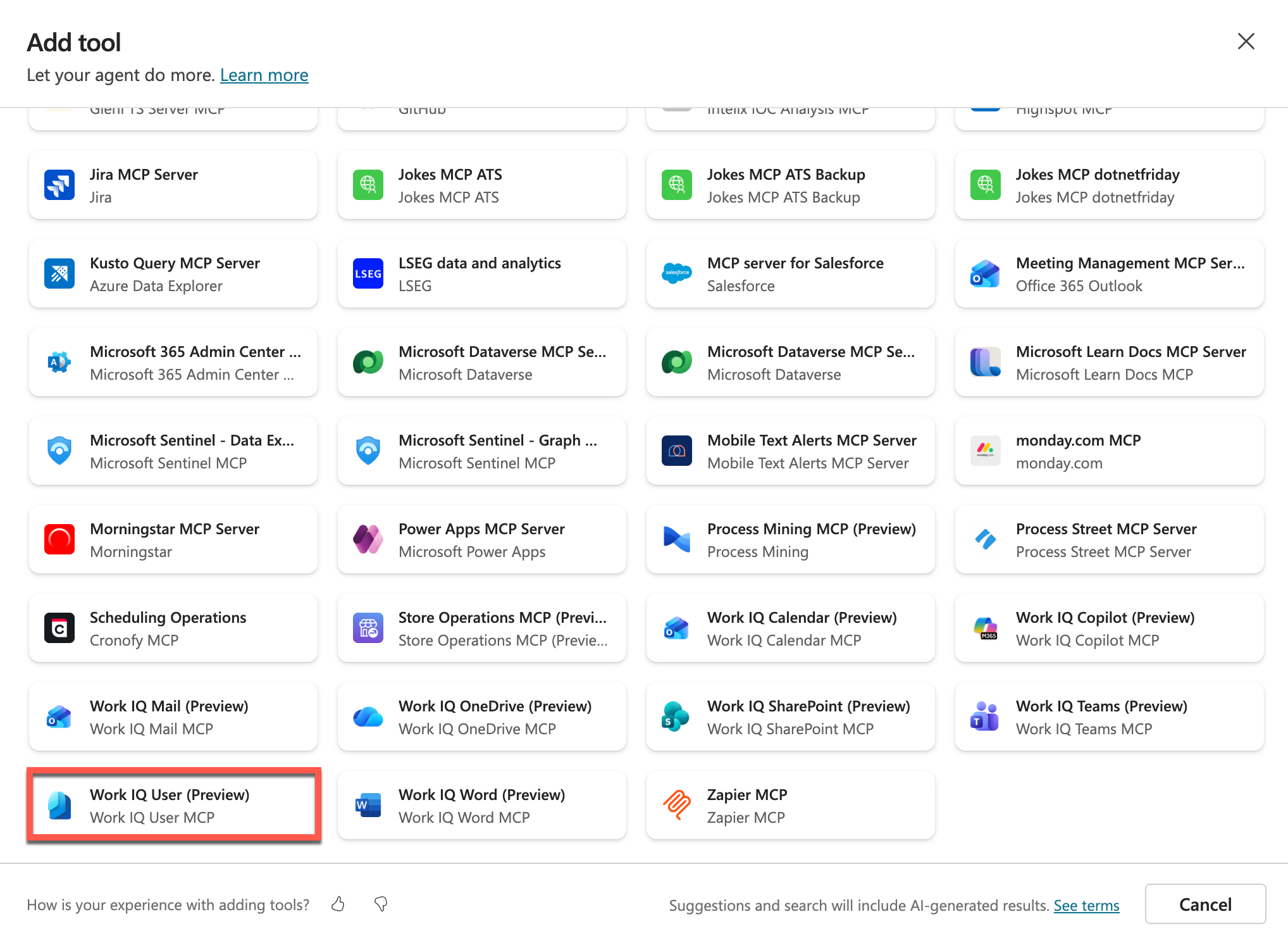This screenshot has height=938, width=1288.
Task: Pick the Morningstar MCP Server
Action: tap(173, 539)
